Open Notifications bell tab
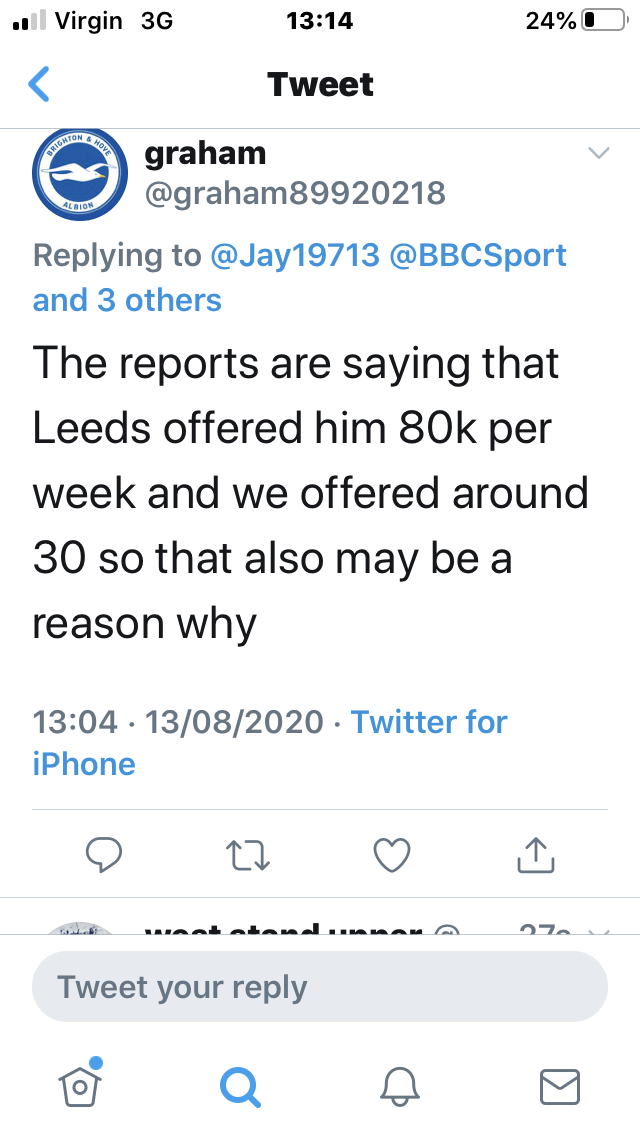The image size is (640, 1136). pyautogui.click(x=400, y=1087)
